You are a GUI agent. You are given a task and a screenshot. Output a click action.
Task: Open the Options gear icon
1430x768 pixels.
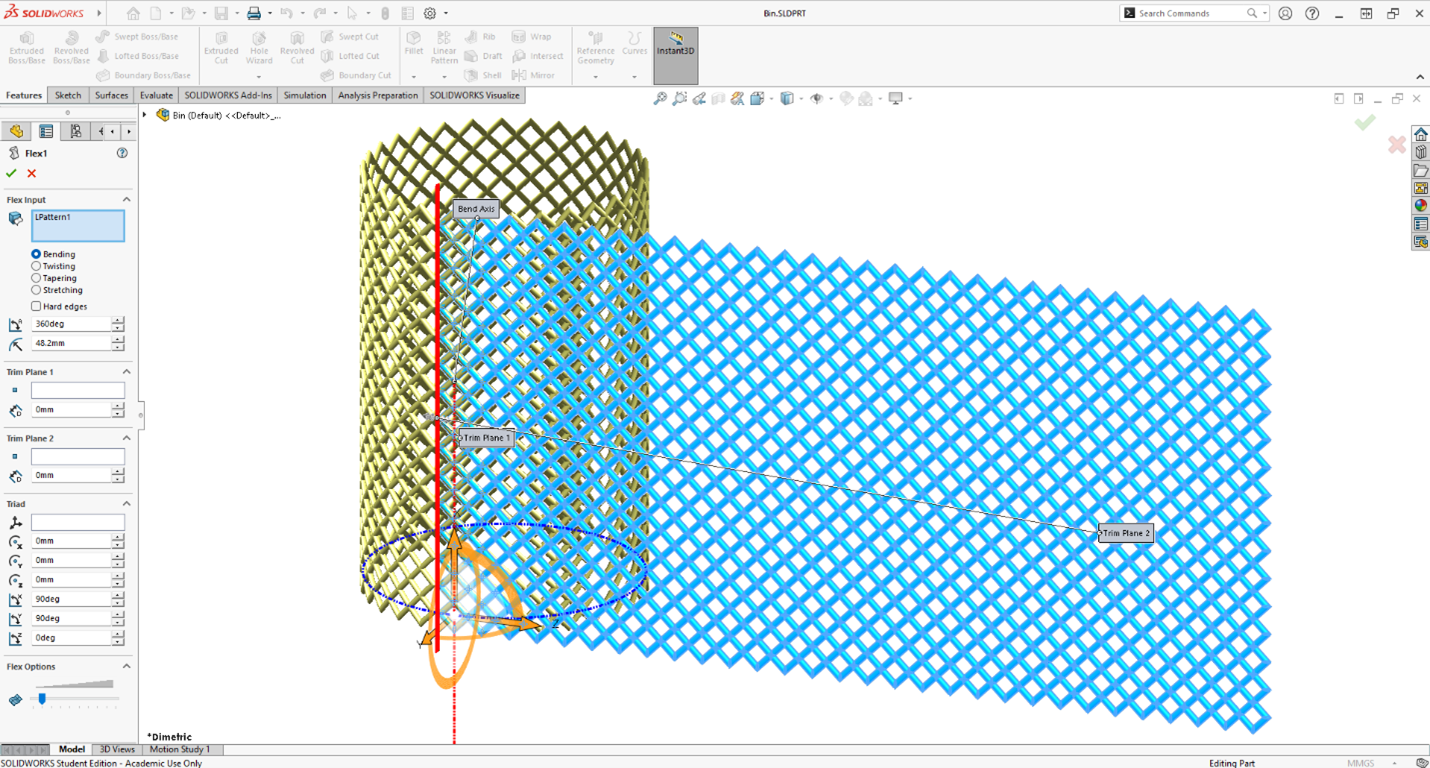point(430,13)
